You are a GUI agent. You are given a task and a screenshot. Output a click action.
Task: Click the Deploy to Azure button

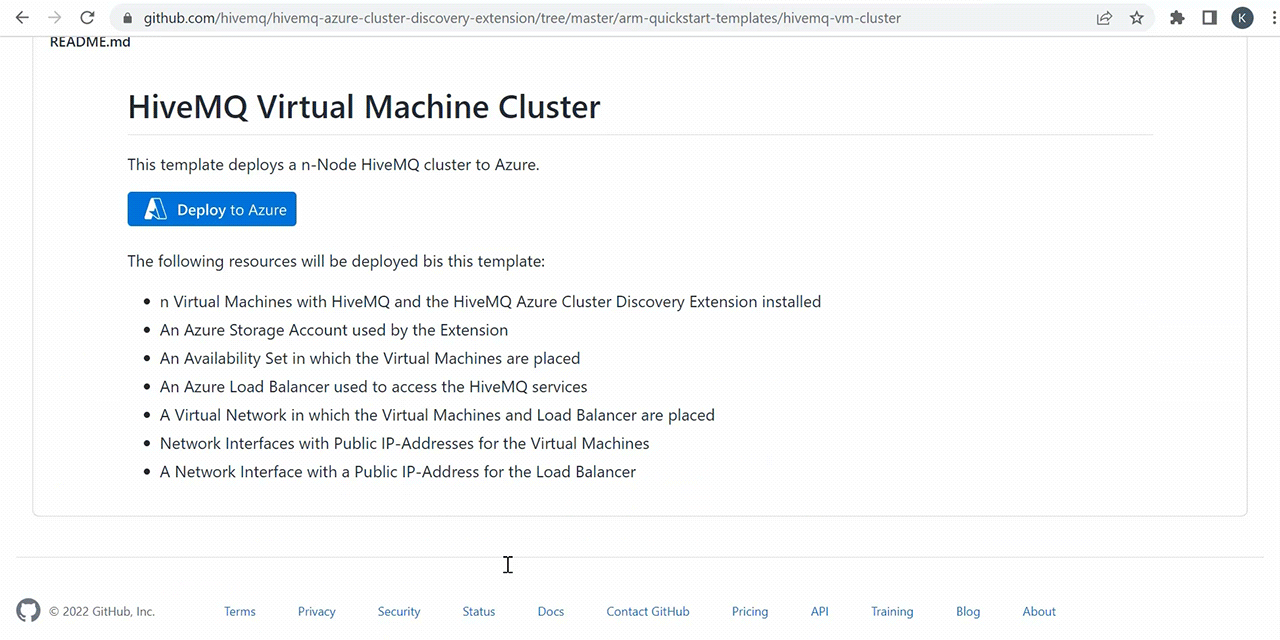[212, 209]
